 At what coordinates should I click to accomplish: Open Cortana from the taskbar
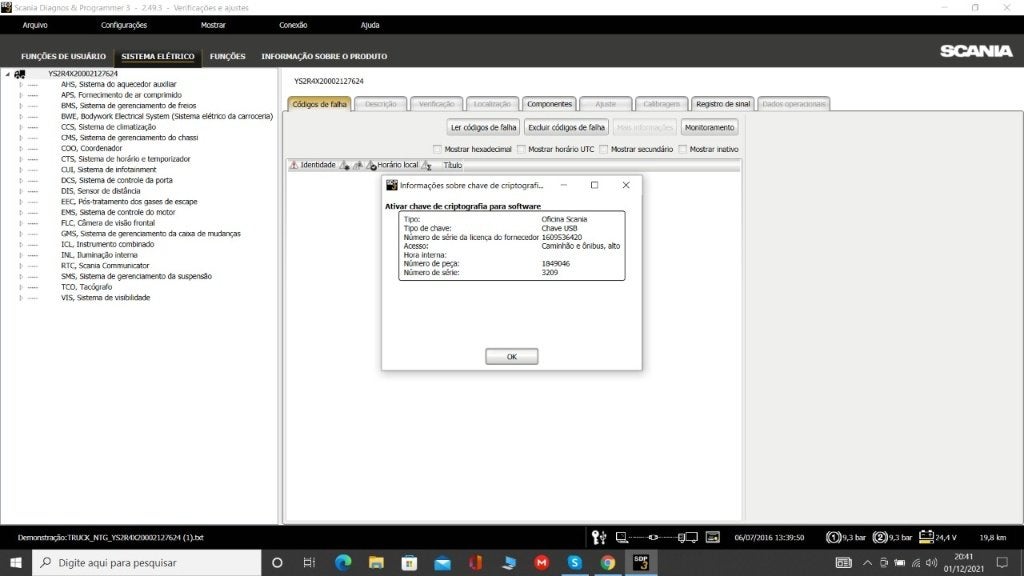point(277,562)
